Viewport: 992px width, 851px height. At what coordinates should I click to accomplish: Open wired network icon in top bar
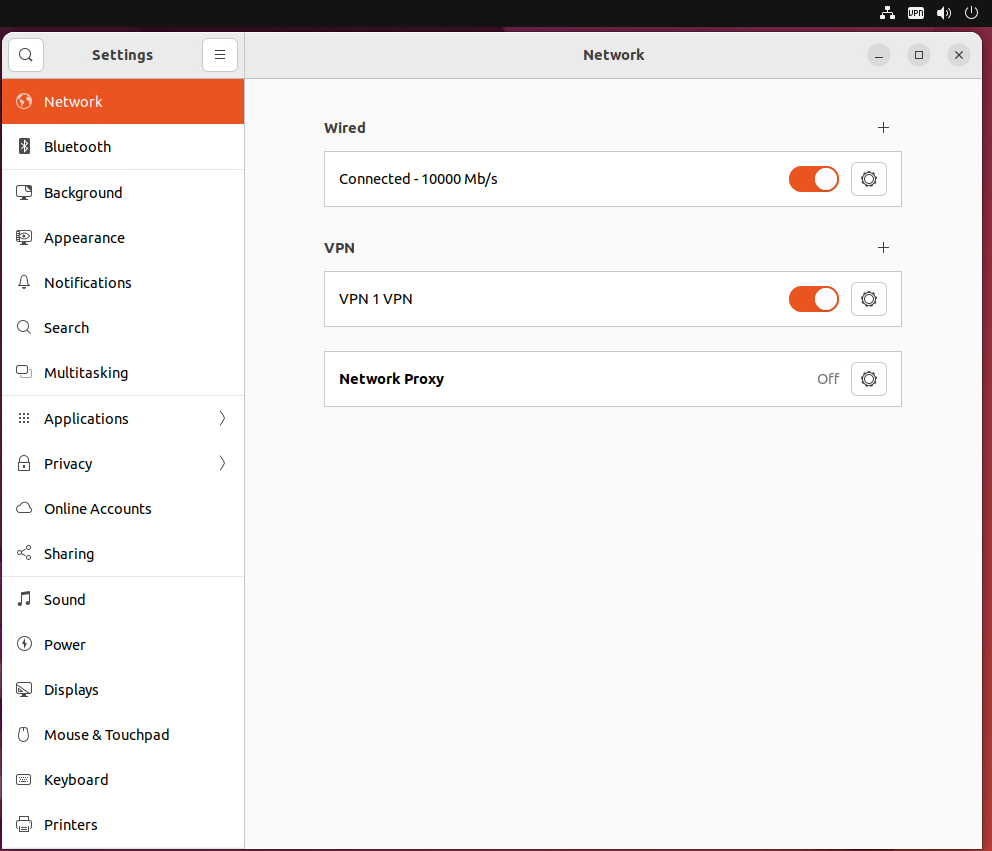pyautogui.click(x=887, y=13)
